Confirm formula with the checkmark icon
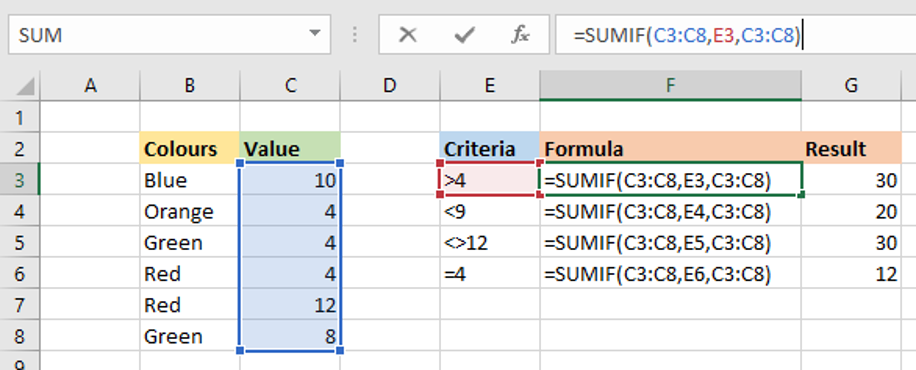 tap(464, 35)
